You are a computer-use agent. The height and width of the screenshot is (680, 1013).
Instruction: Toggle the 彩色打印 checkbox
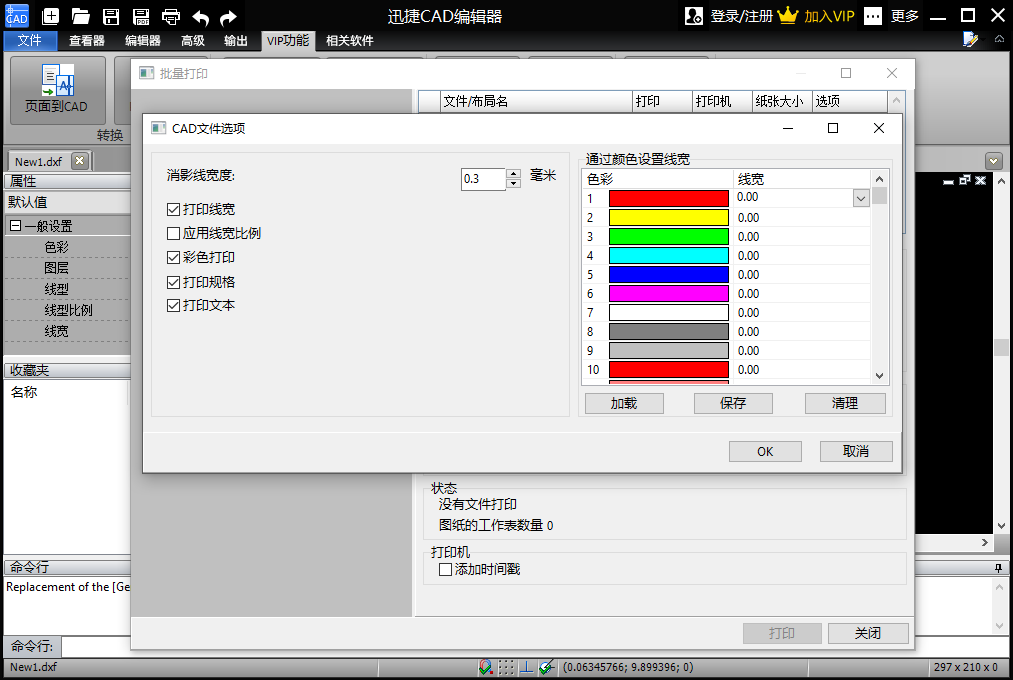pos(173,257)
